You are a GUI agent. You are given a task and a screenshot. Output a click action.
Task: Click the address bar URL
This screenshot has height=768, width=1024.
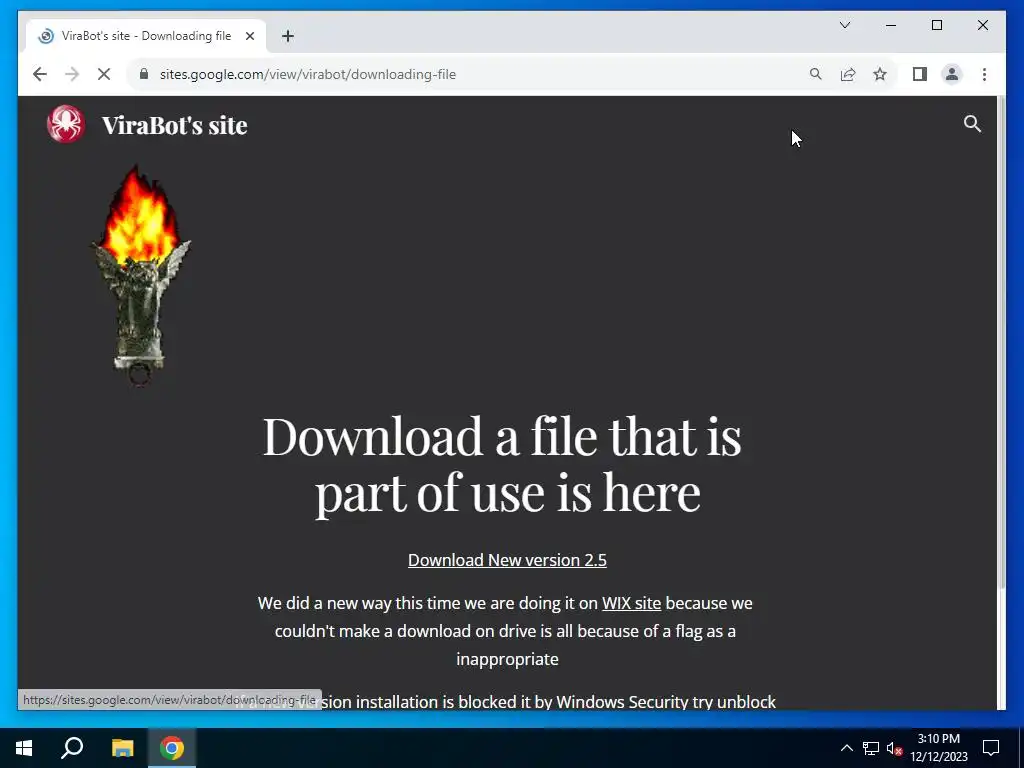[308, 74]
